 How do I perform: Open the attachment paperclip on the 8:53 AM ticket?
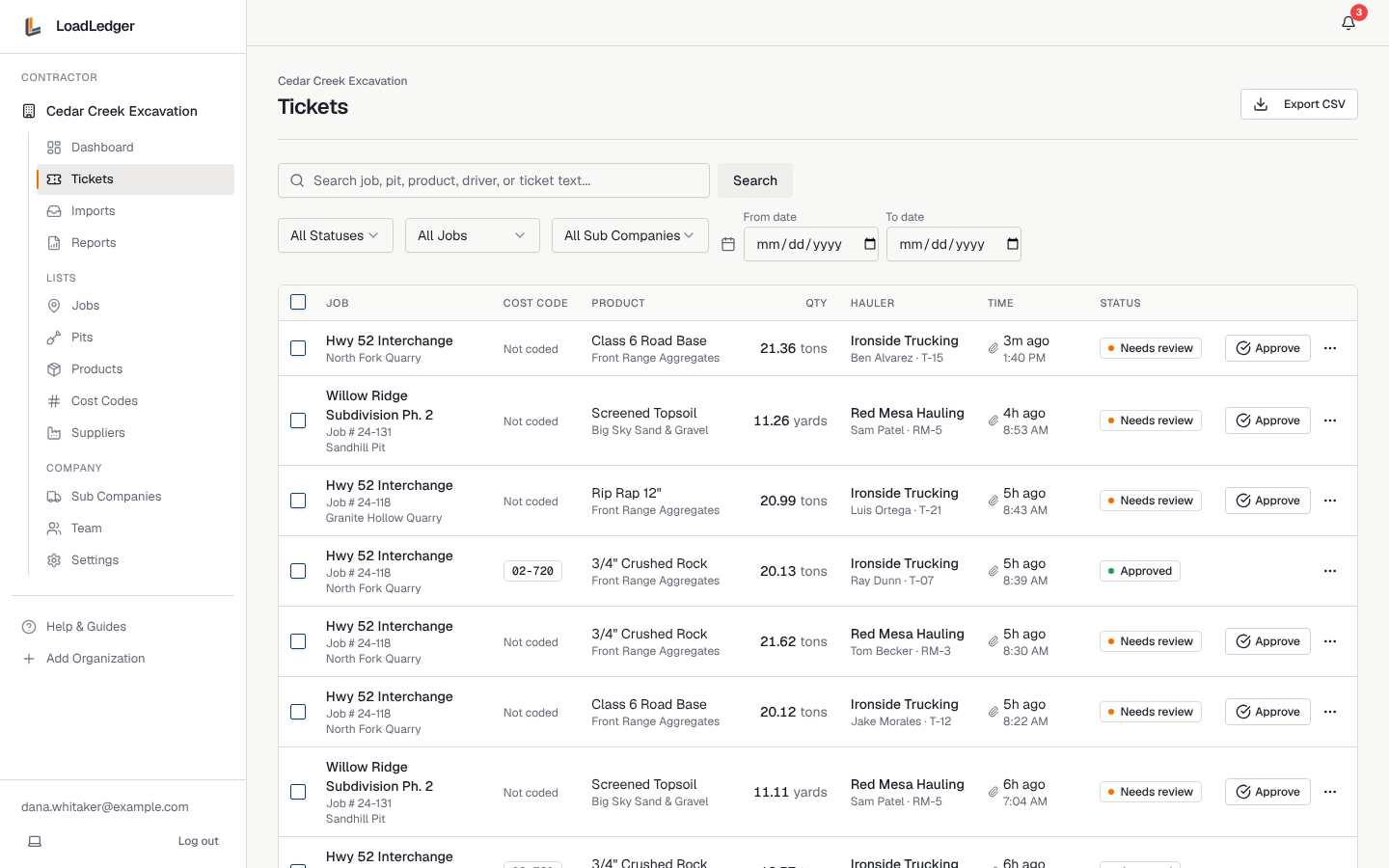click(x=993, y=421)
